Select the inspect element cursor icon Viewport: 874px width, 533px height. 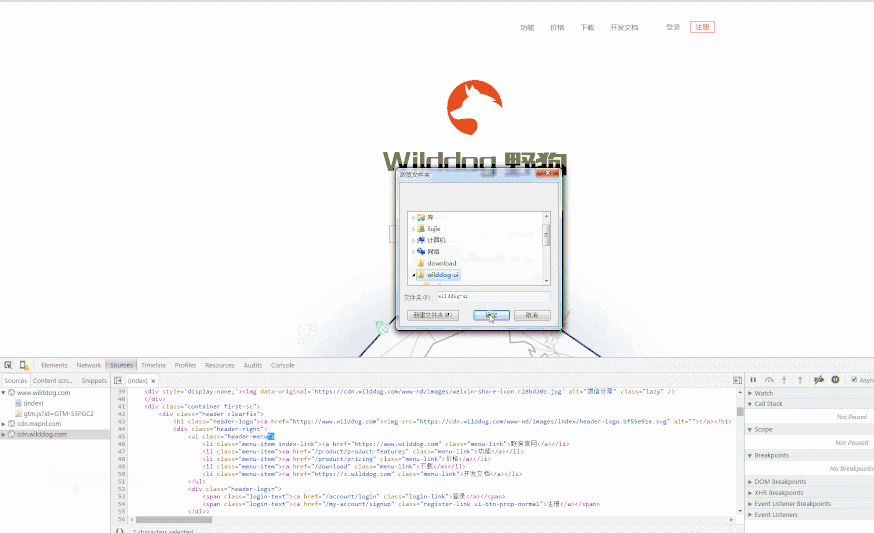8,365
